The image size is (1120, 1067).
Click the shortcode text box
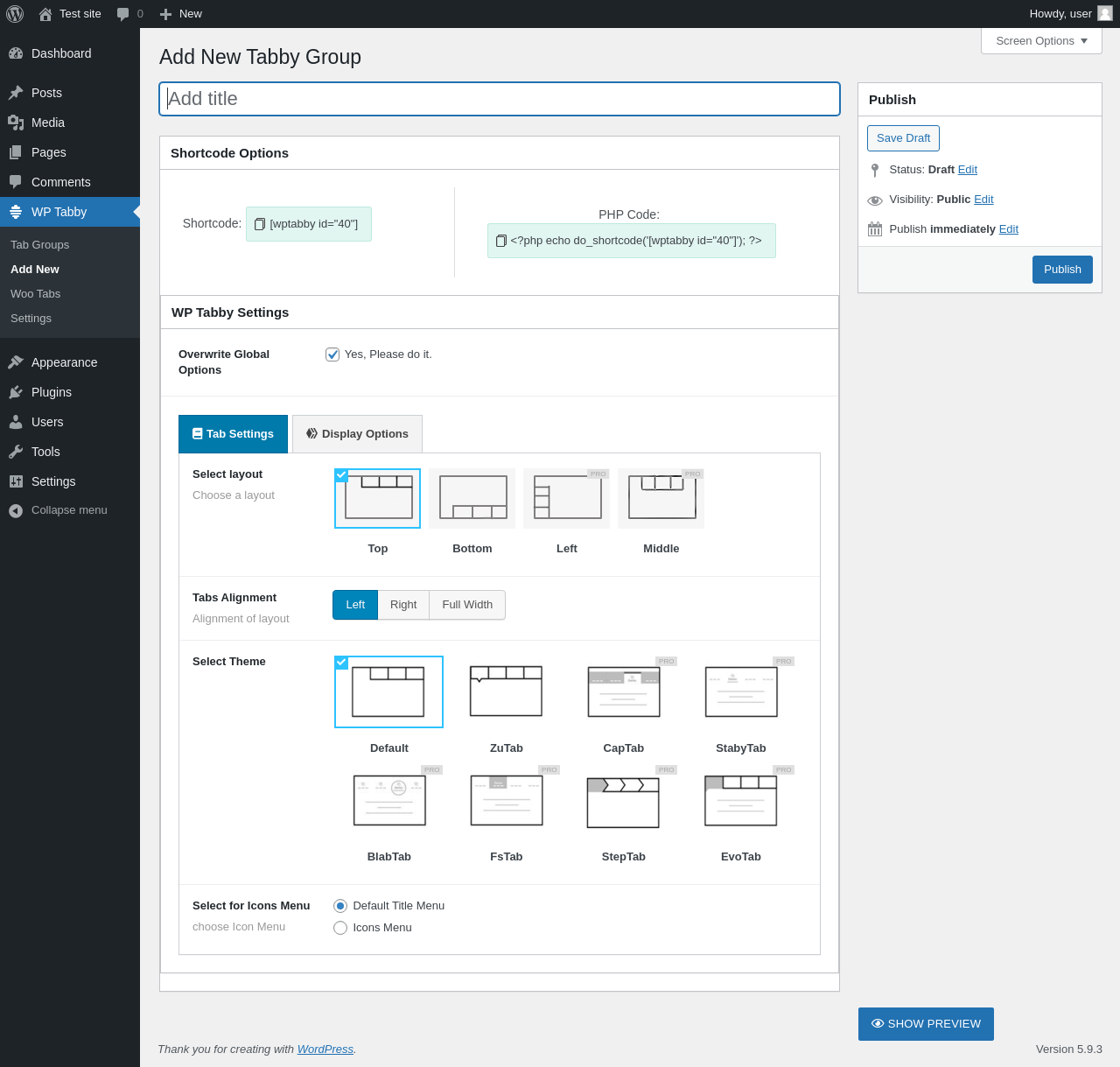tap(309, 224)
